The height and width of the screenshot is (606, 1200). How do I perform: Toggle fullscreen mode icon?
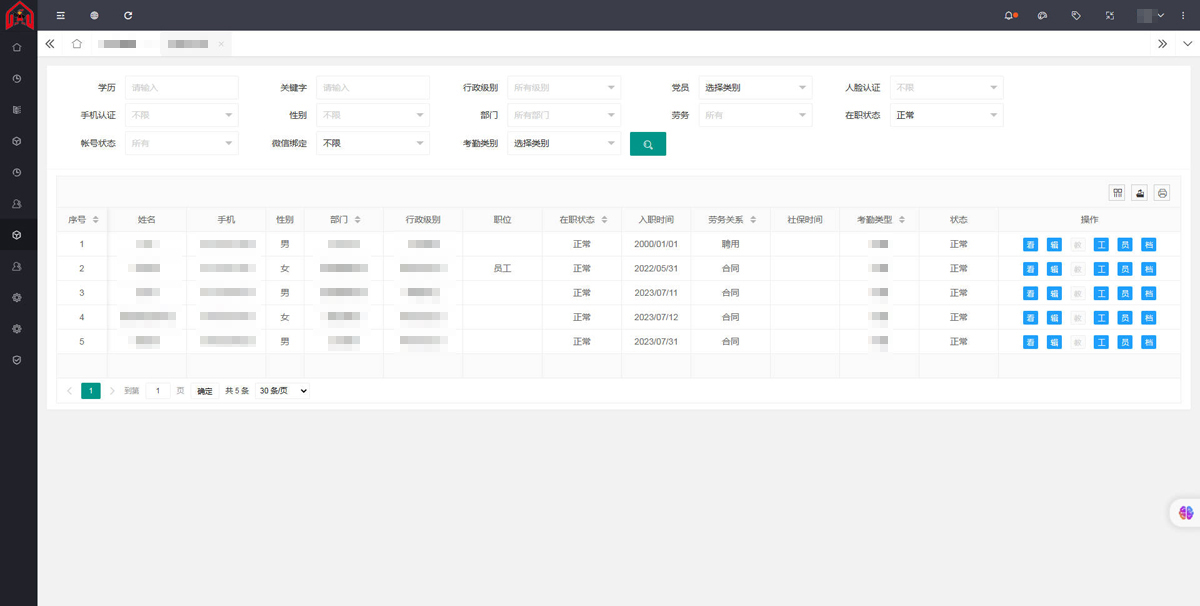1109,15
